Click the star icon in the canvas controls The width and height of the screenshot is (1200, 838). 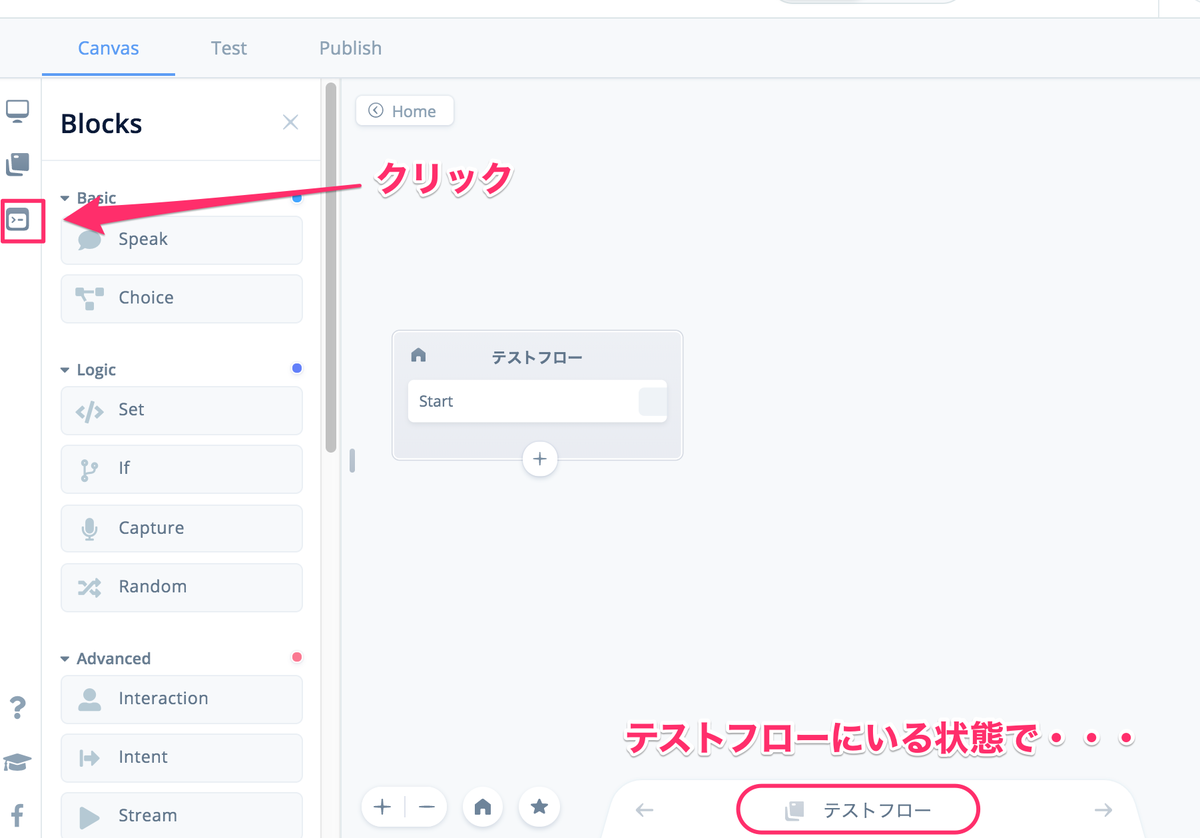(x=539, y=807)
